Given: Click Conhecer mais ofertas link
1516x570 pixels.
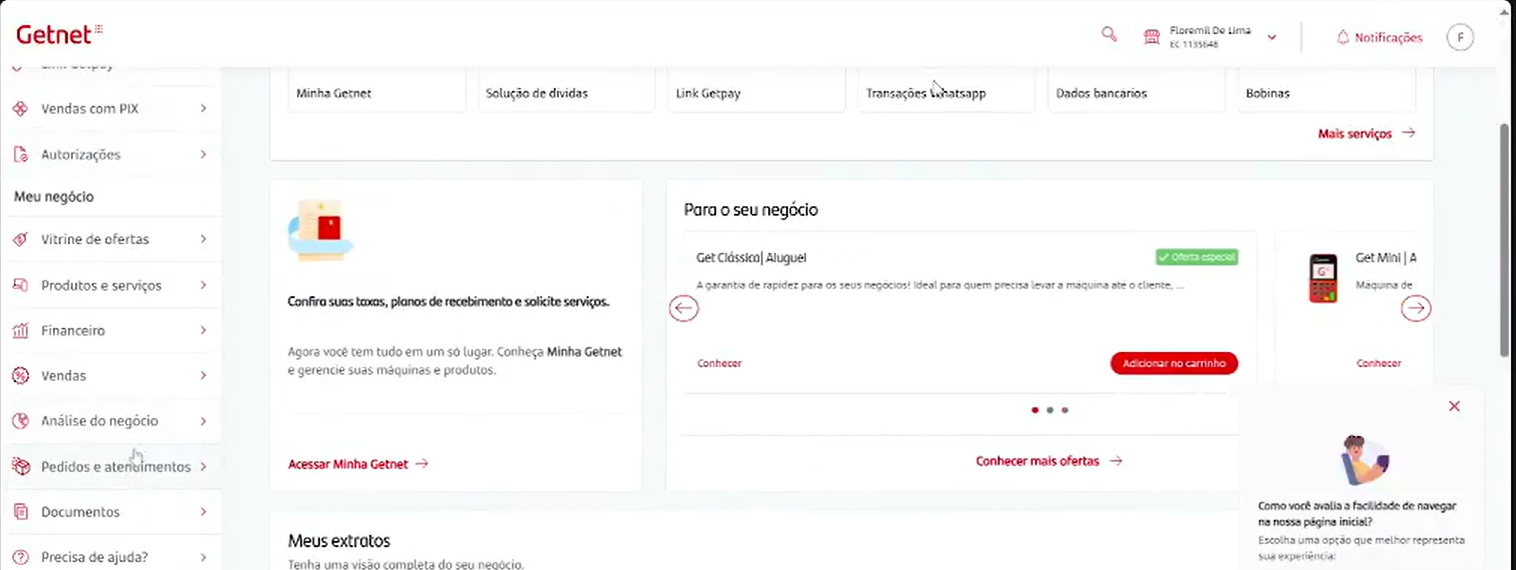Looking at the screenshot, I should pyautogui.click(x=1049, y=461).
